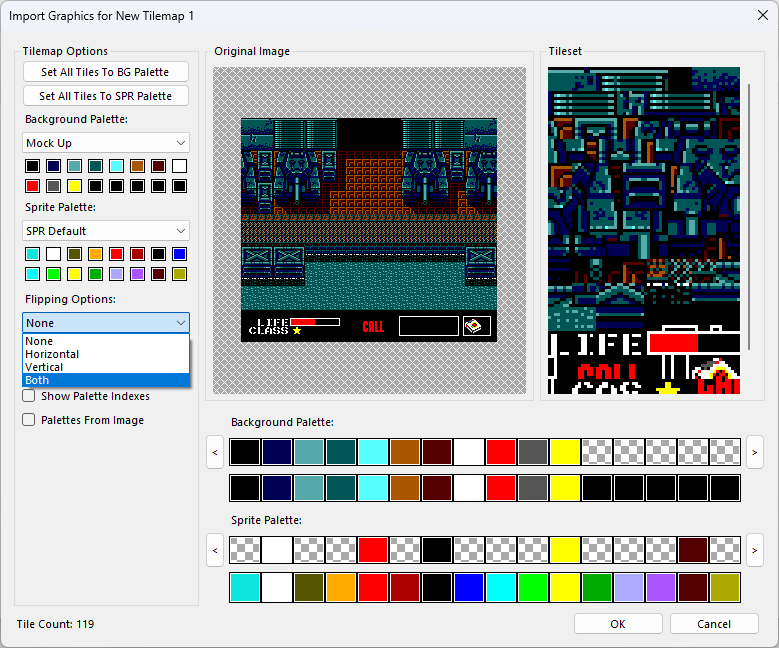Screen dimensions: 779x648
Task: Choose Vertical in the flipping options list
Action: point(106,367)
